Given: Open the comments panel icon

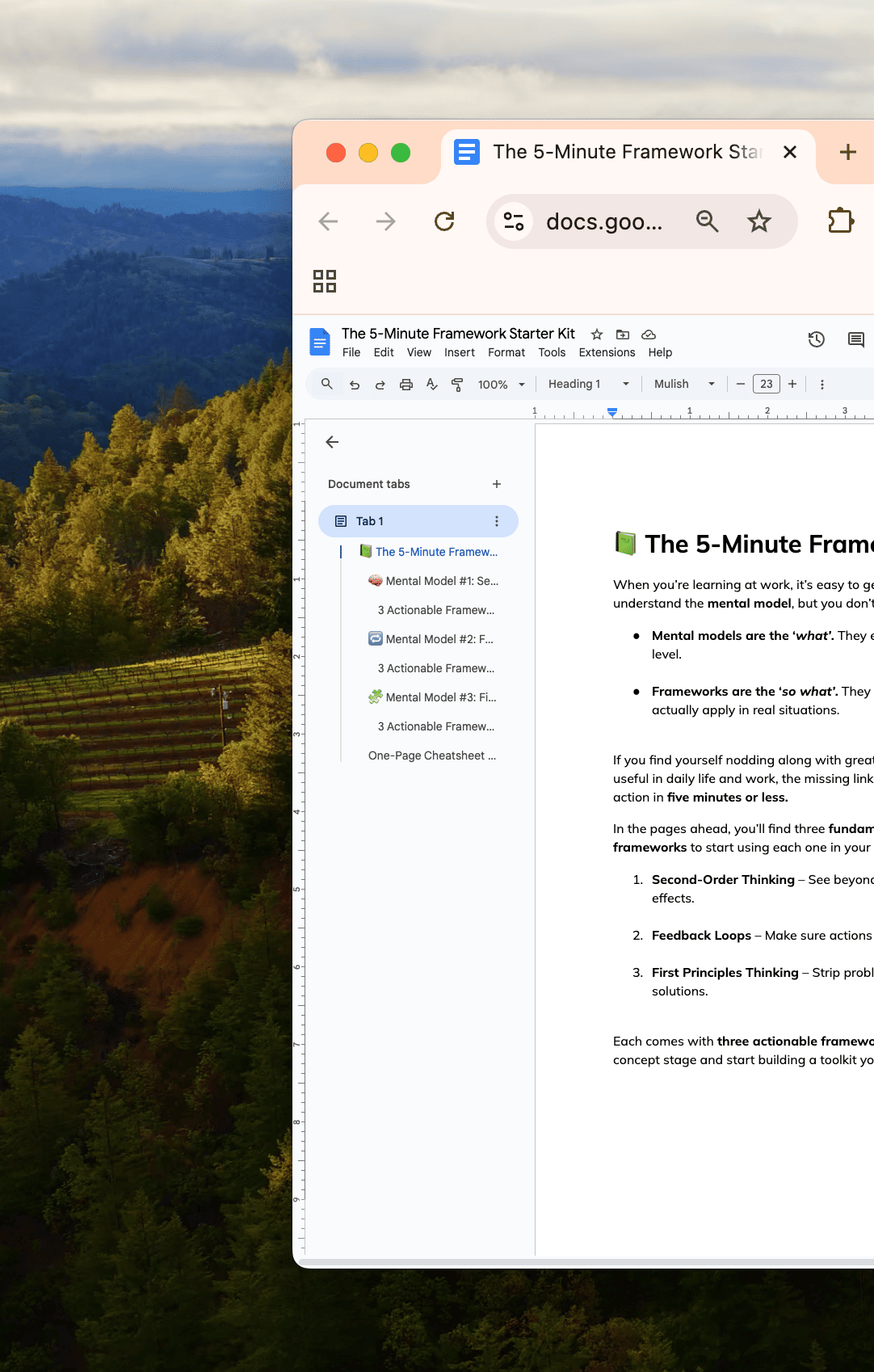Looking at the screenshot, I should coord(855,339).
